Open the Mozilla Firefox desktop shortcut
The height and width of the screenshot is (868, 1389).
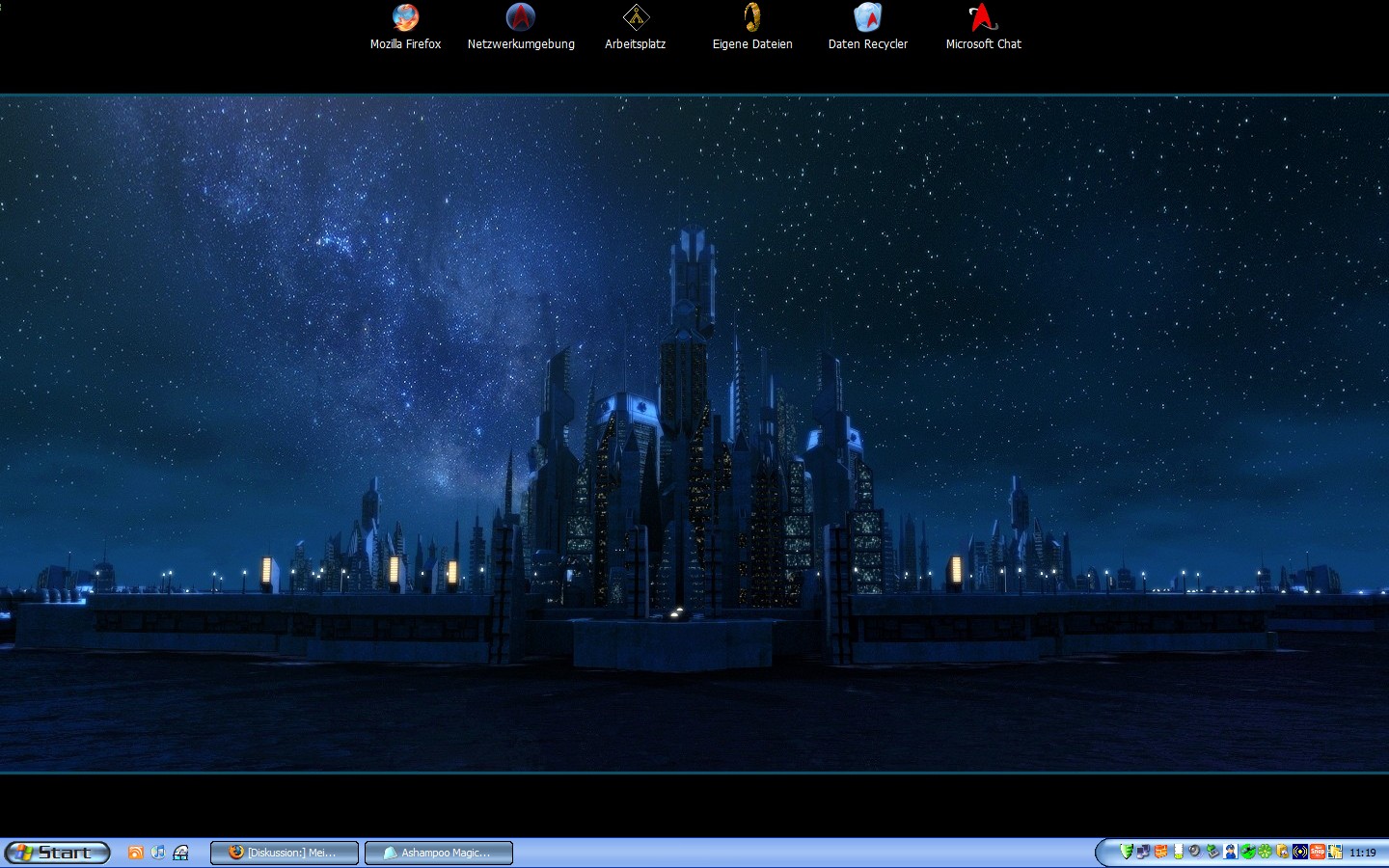click(405, 18)
